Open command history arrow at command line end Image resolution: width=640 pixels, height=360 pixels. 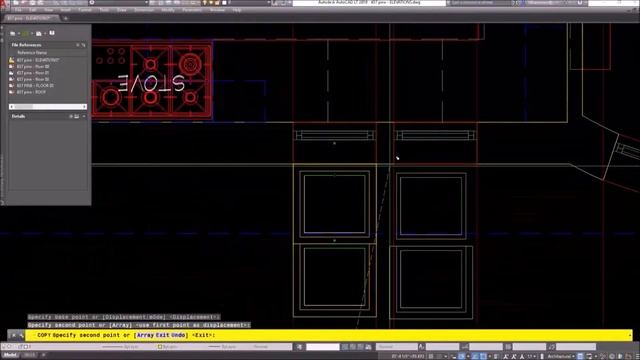coord(630,335)
